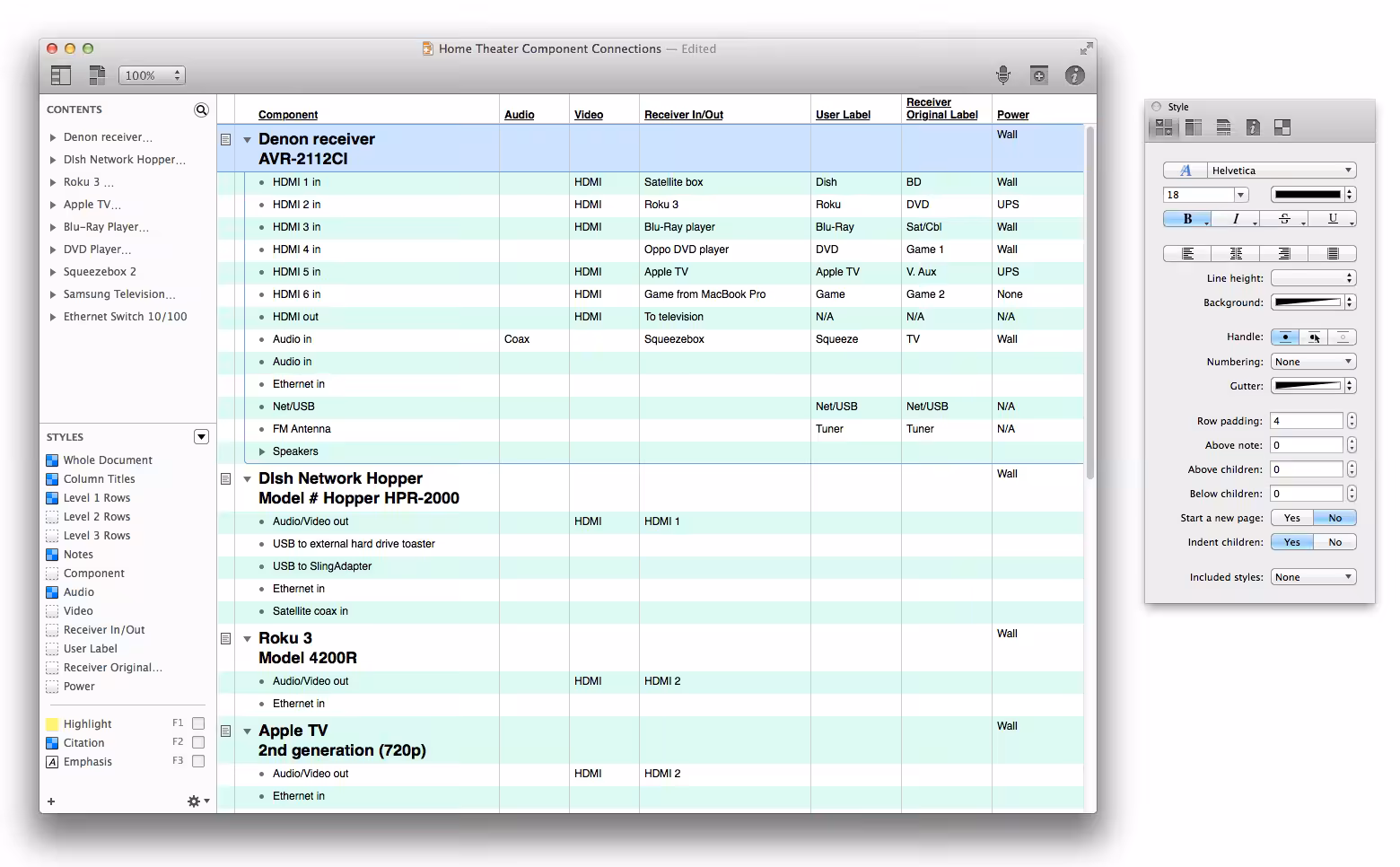Apply the Highlight named style
This screenshot has height=867, width=1400.
(x=87, y=723)
